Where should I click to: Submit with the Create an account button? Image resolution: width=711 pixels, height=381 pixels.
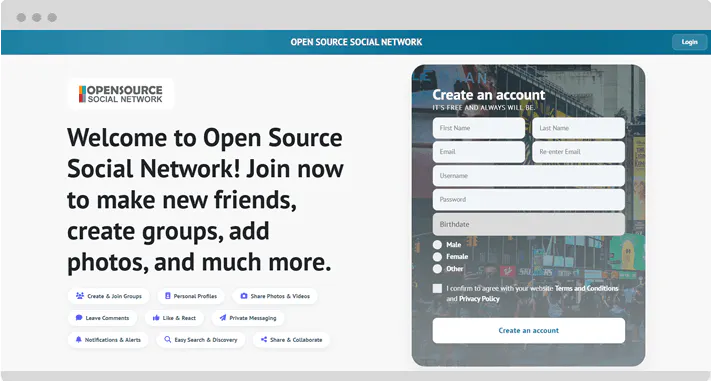pyautogui.click(x=529, y=330)
